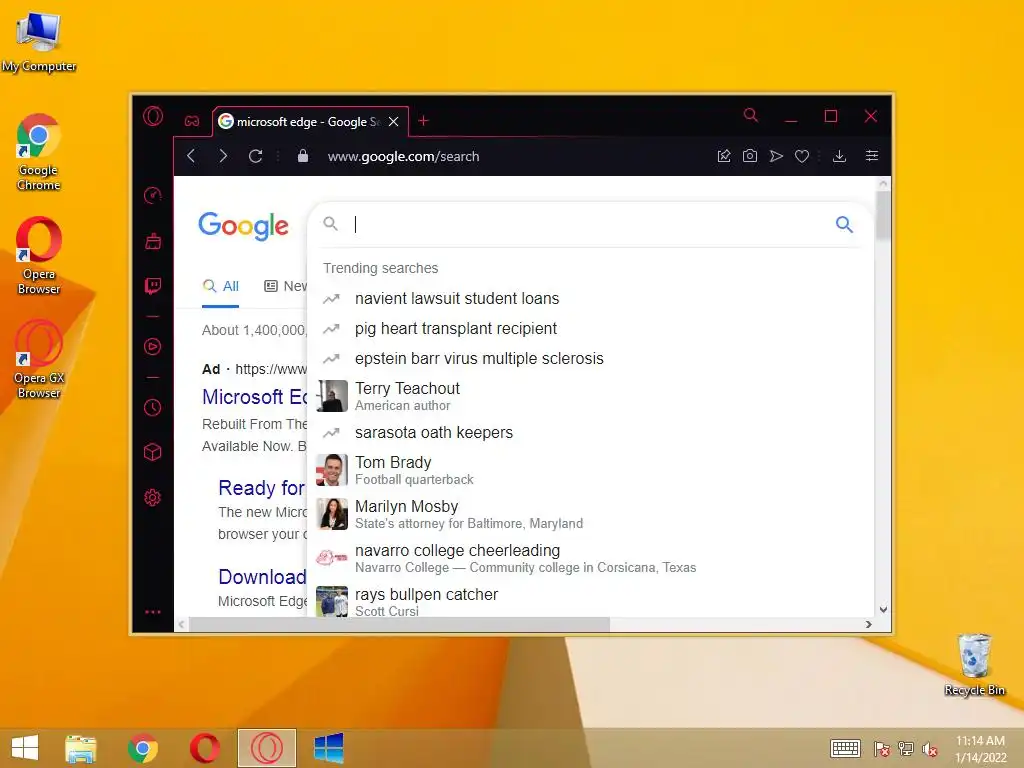Open downloads panel icon
Viewport: 1024px width, 768px height.
click(840, 156)
